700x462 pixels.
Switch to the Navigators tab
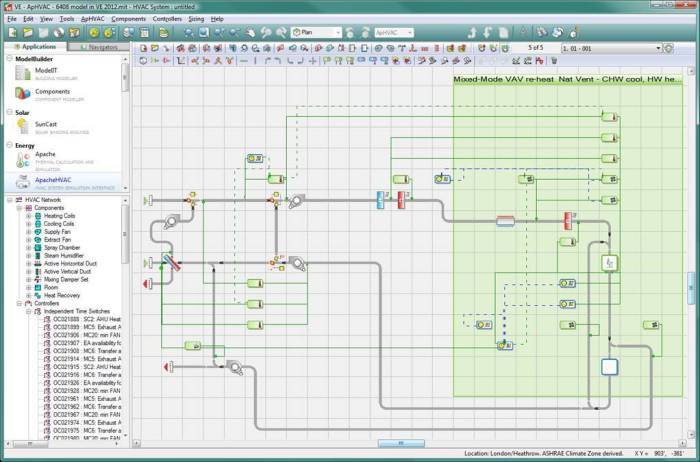click(x=99, y=47)
